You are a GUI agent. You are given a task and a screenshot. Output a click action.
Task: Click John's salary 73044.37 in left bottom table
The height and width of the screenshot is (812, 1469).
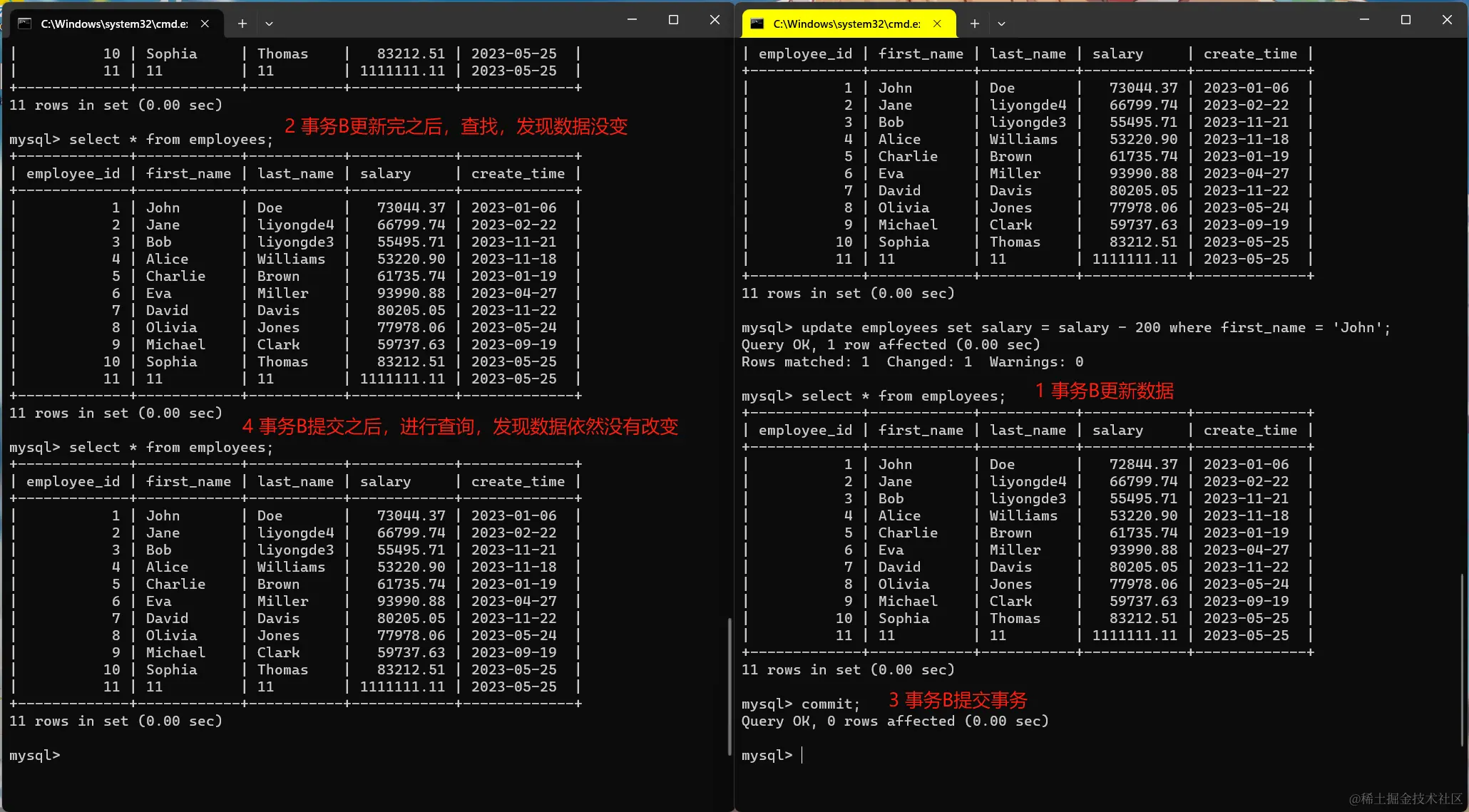click(x=411, y=515)
